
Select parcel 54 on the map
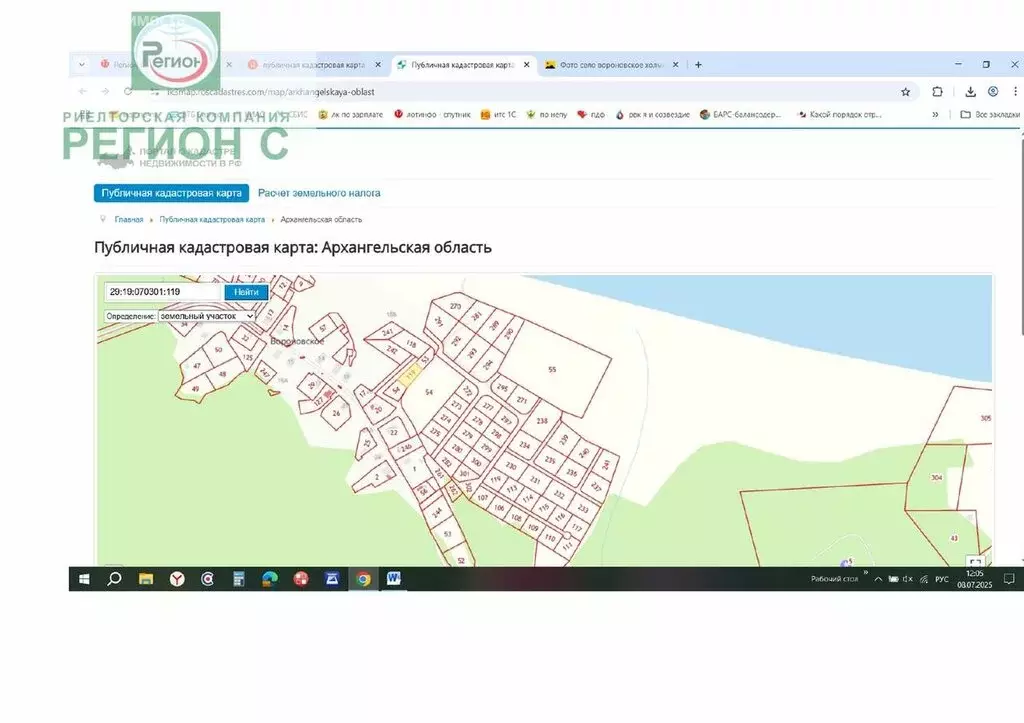[428, 392]
